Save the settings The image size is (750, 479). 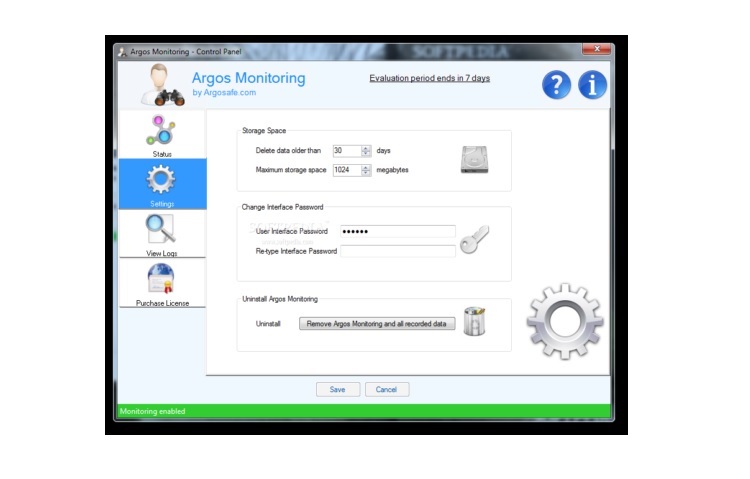tap(337, 390)
